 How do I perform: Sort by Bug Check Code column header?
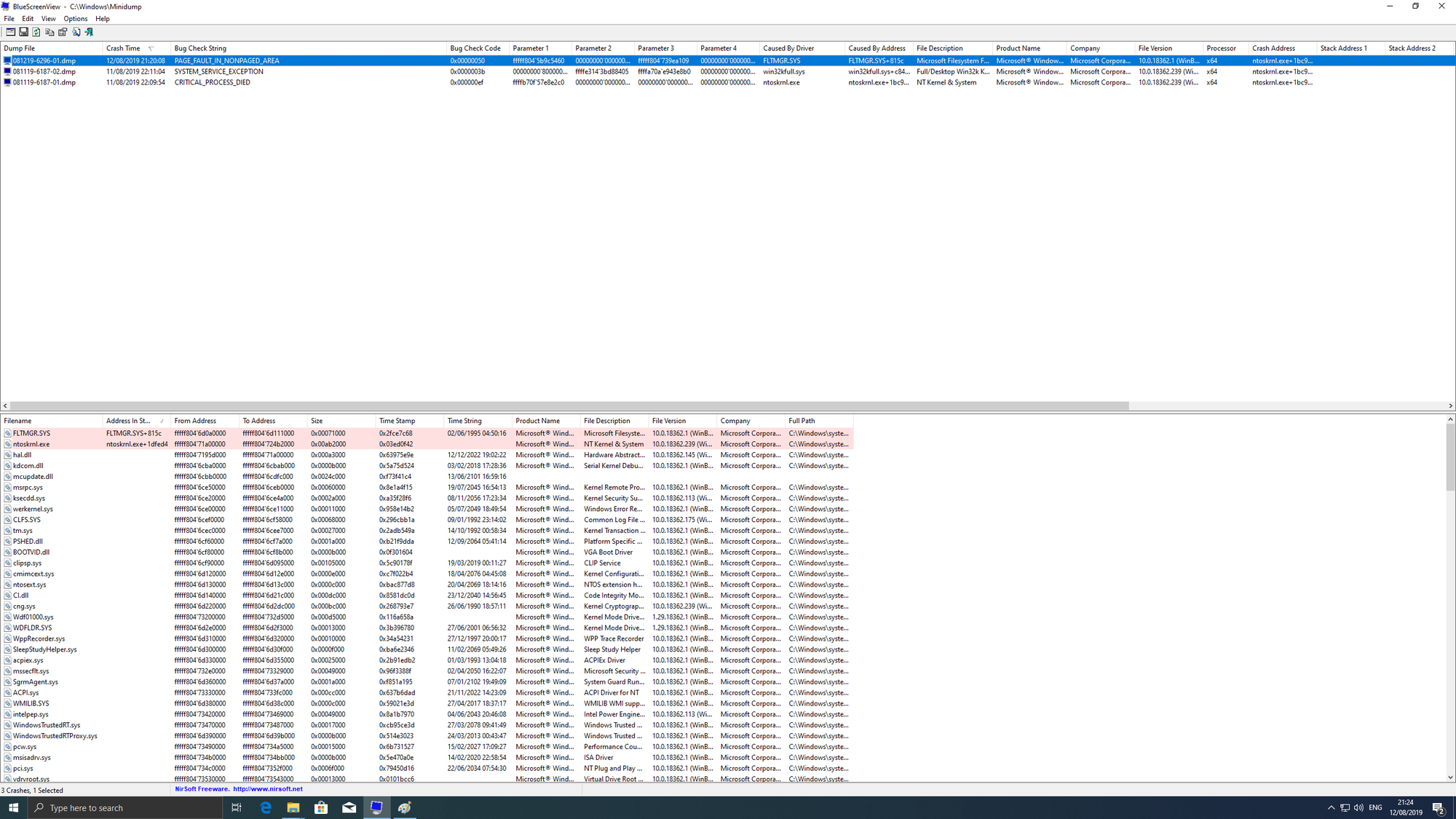click(x=478, y=48)
